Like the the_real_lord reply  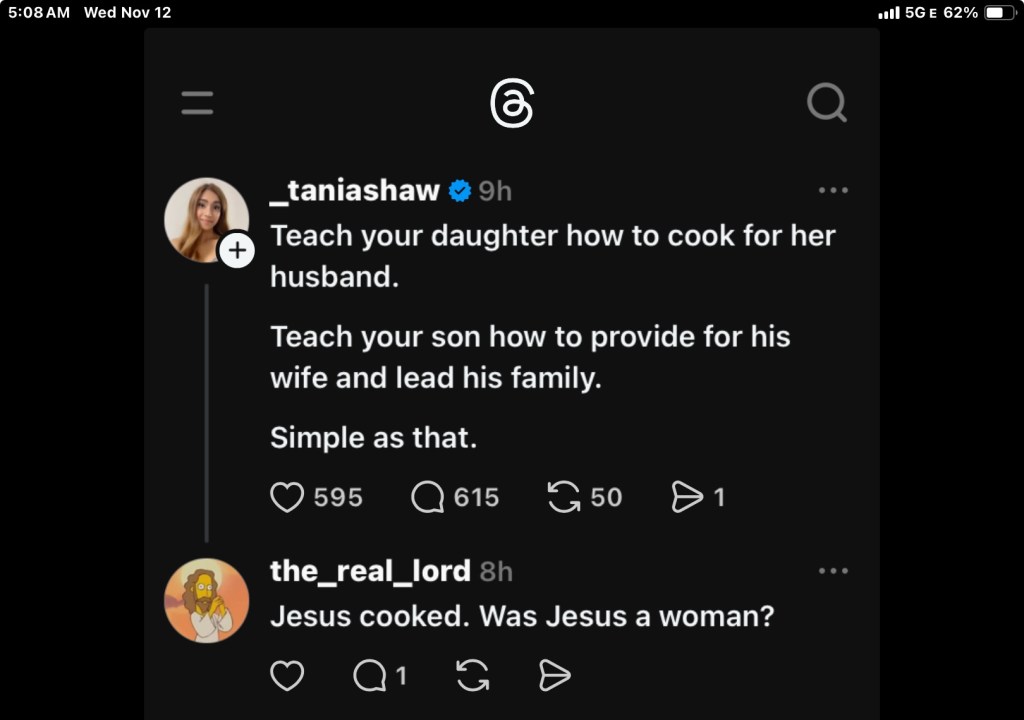287,676
